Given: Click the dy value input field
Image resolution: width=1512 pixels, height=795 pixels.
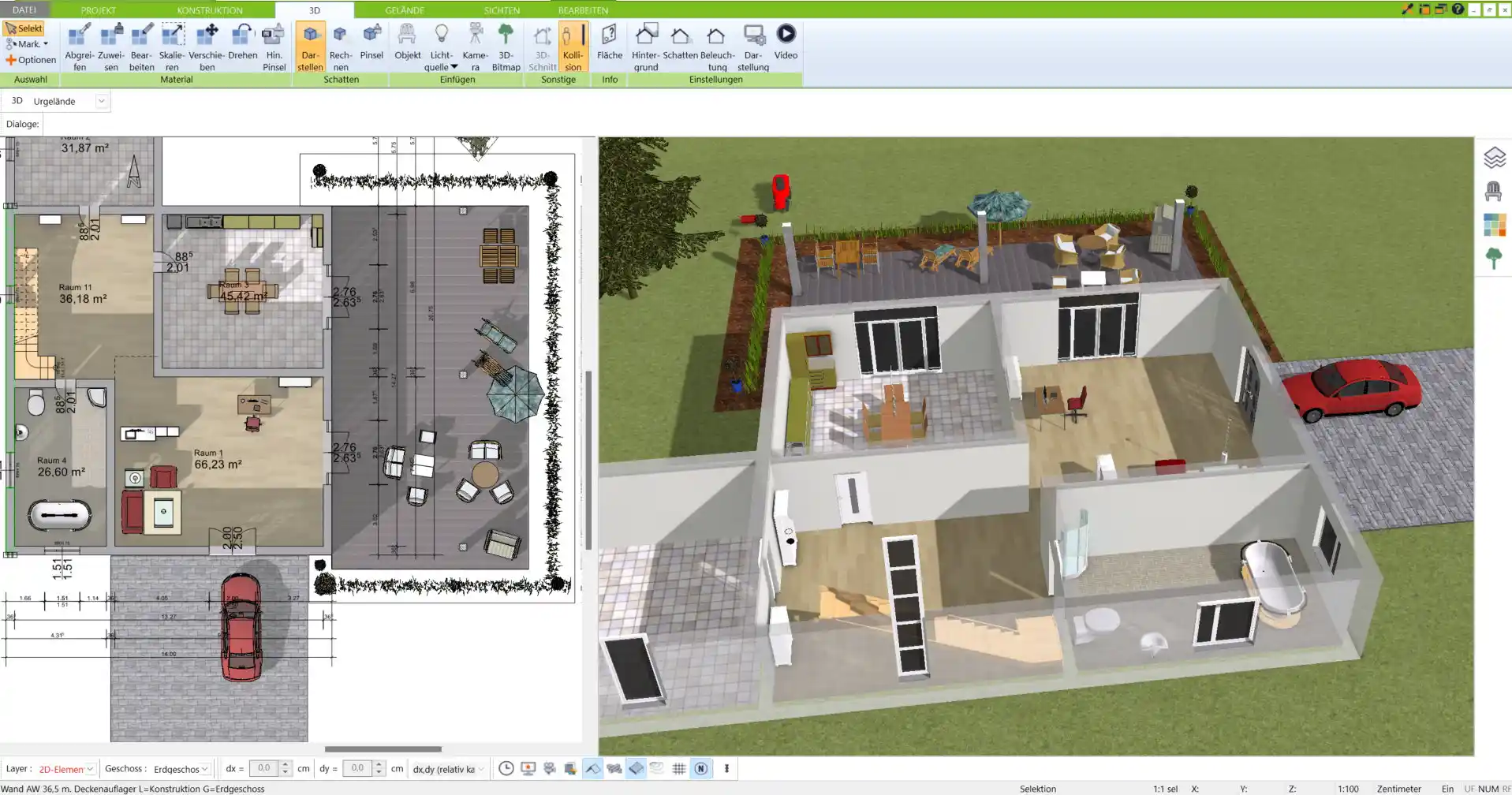Looking at the screenshot, I should click(357, 768).
